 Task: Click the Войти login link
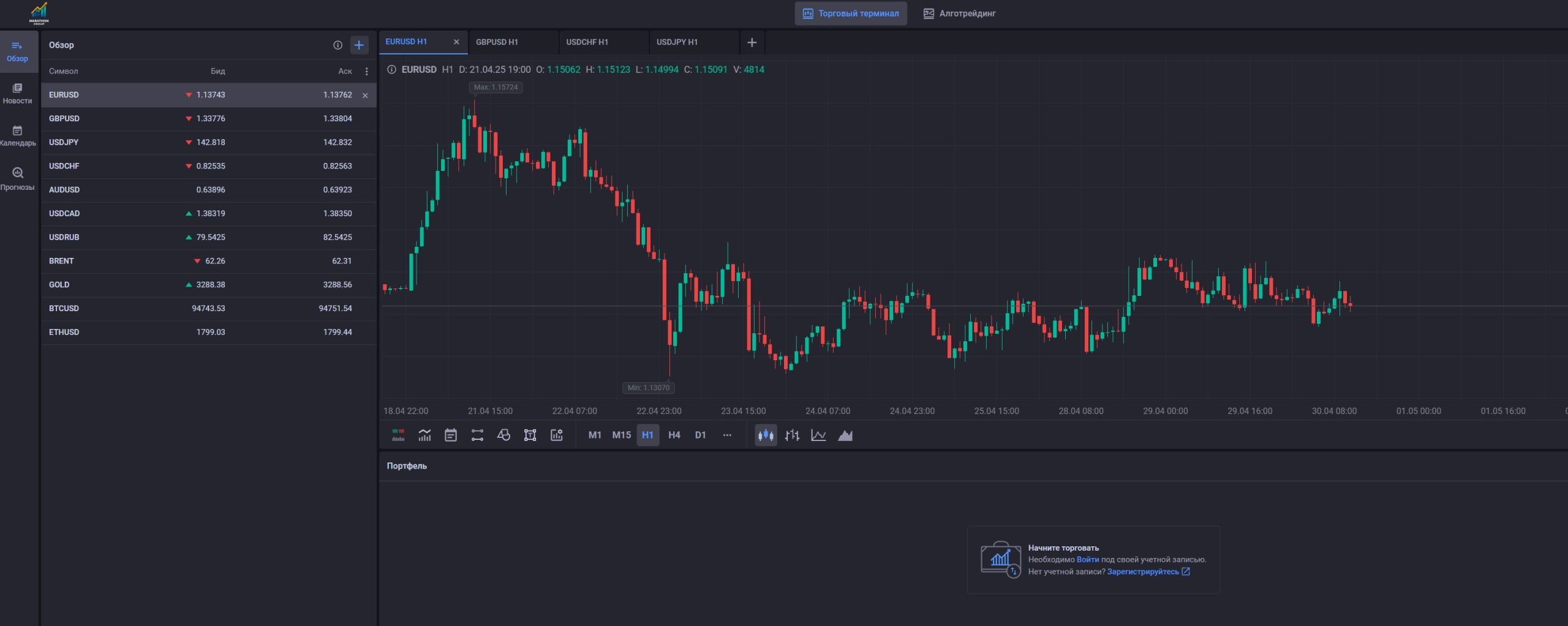(x=1087, y=559)
